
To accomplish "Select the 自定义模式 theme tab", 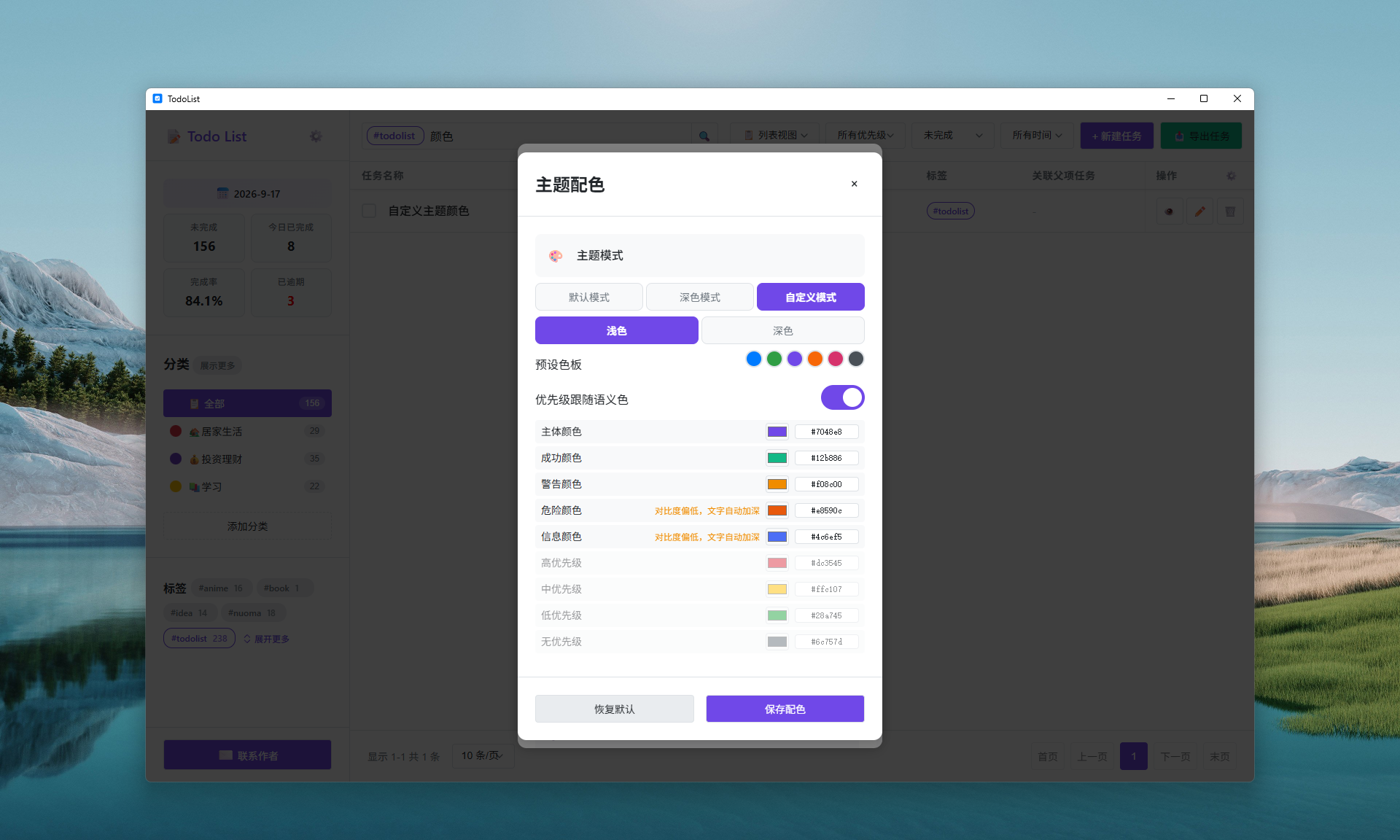I will pos(811,297).
